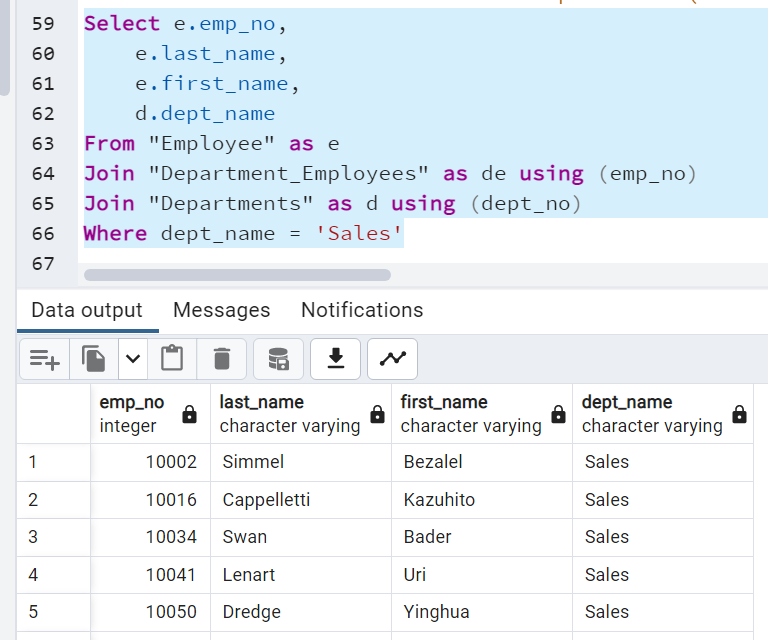Click the 'Simmel' last name cell

click(301, 462)
